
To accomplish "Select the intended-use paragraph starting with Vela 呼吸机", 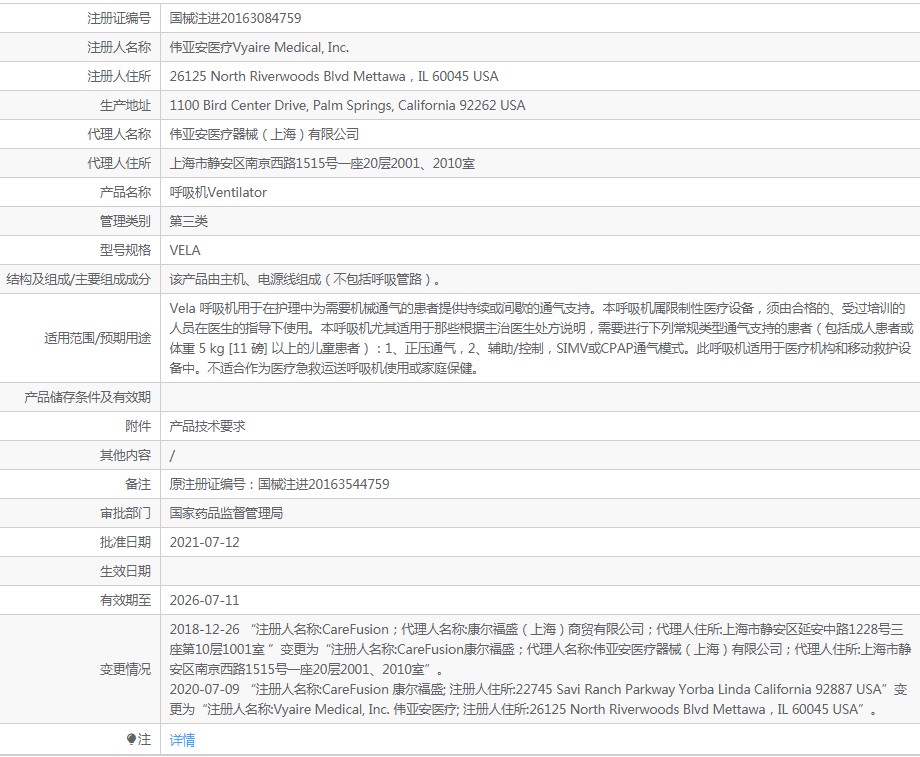I will click(x=541, y=338).
